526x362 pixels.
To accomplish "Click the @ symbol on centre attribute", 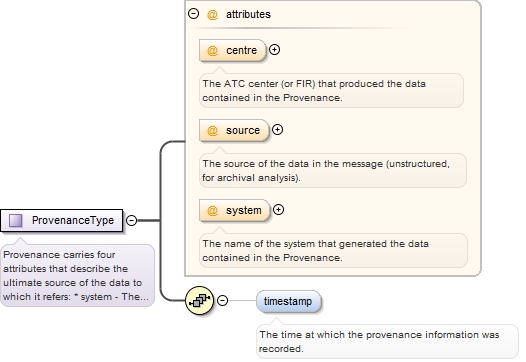I will click(212, 51).
